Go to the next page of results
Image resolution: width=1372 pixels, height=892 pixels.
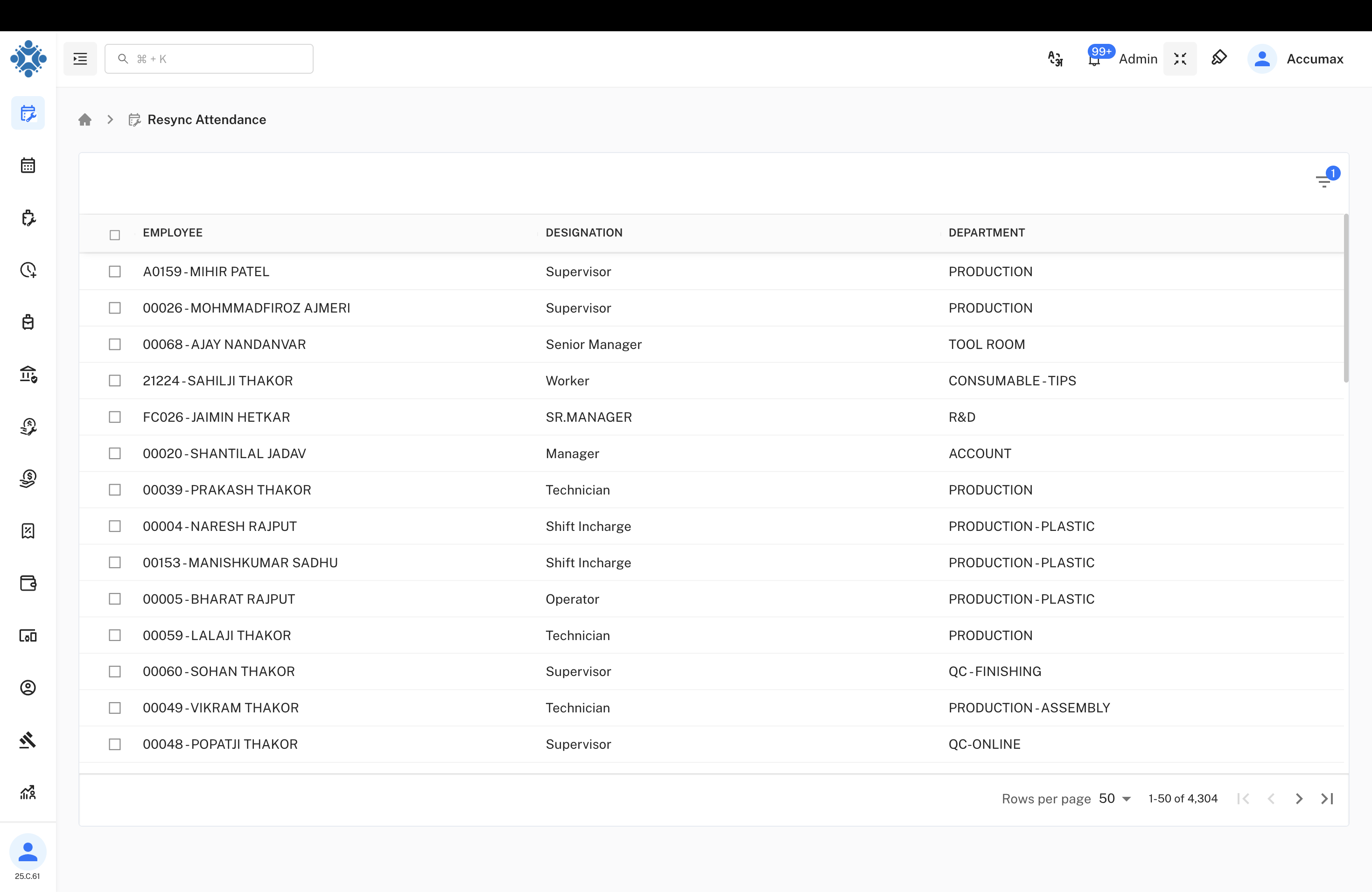point(1299,798)
